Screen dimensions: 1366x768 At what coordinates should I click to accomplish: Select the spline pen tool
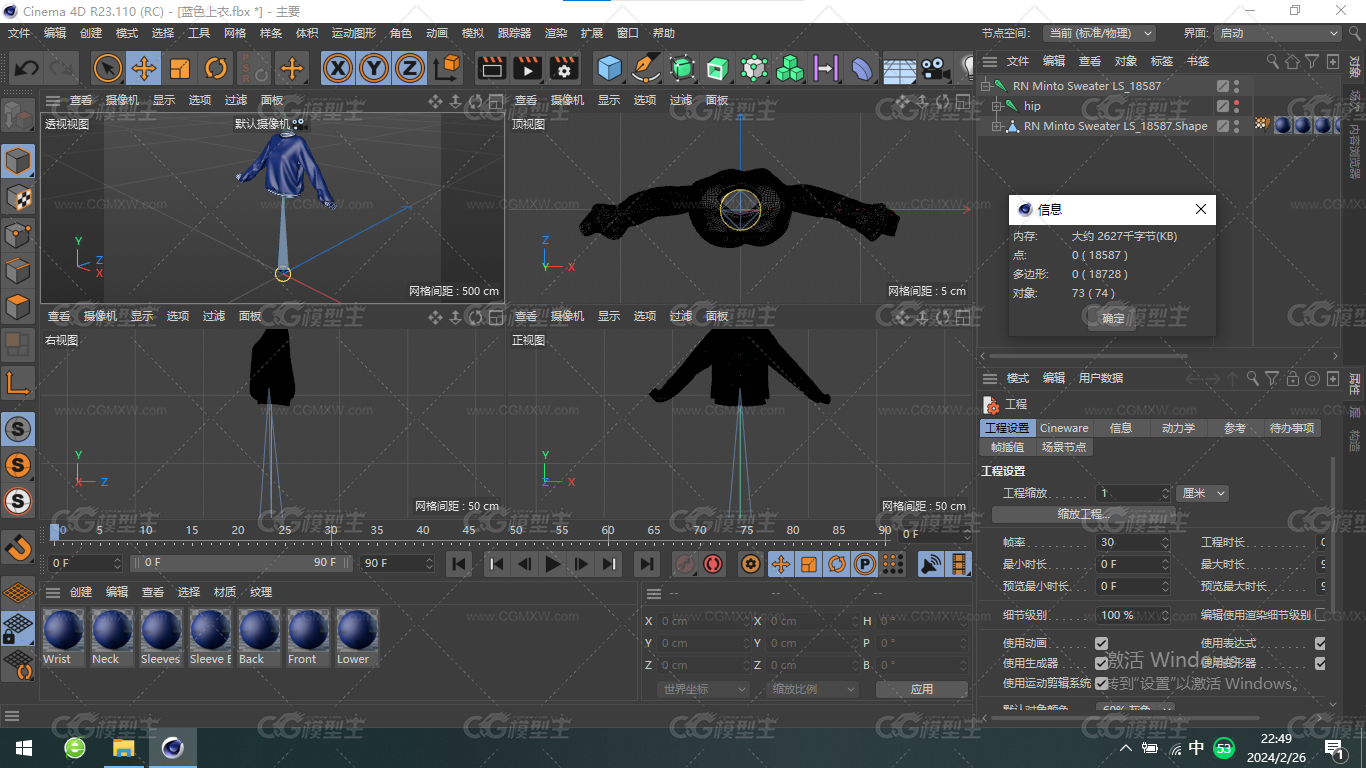coord(646,68)
